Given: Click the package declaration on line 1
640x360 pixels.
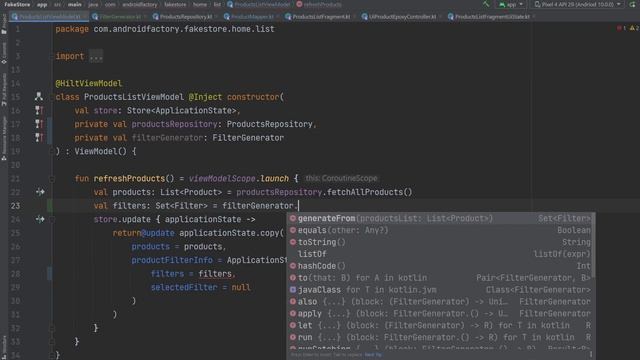Looking at the screenshot, I should (165, 29).
